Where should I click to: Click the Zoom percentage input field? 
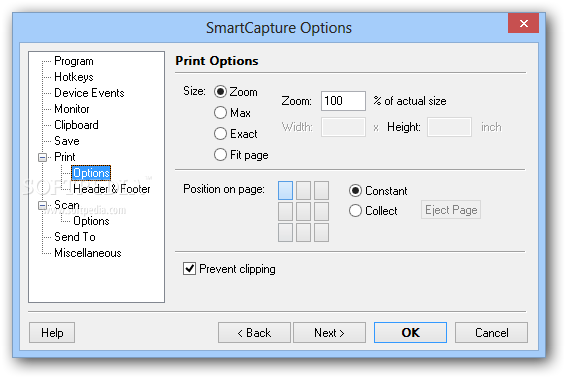343,101
